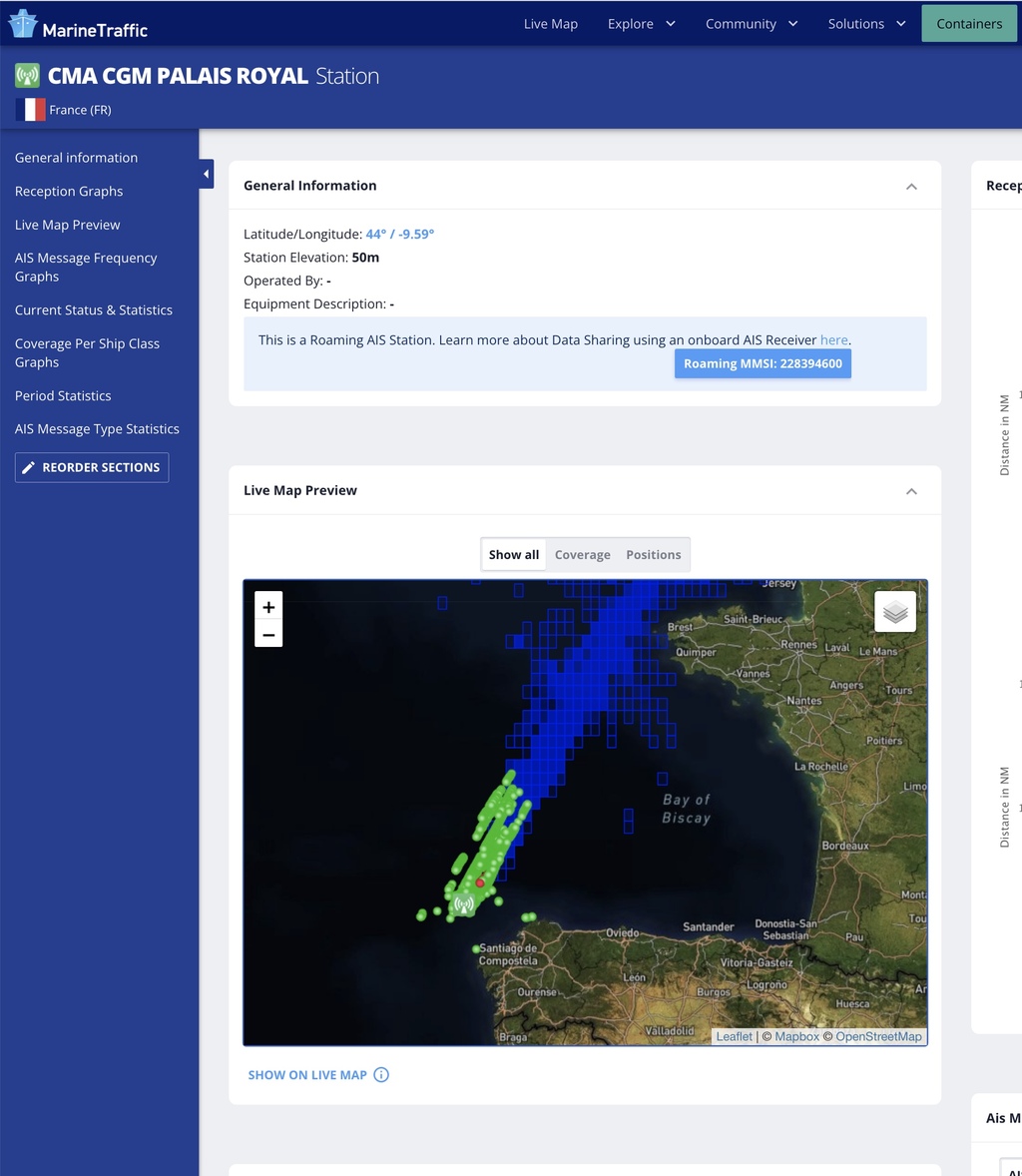The height and width of the screenshot is (1176, 1022).
Task: Collapse the General Information section
Action: [912, 186]
